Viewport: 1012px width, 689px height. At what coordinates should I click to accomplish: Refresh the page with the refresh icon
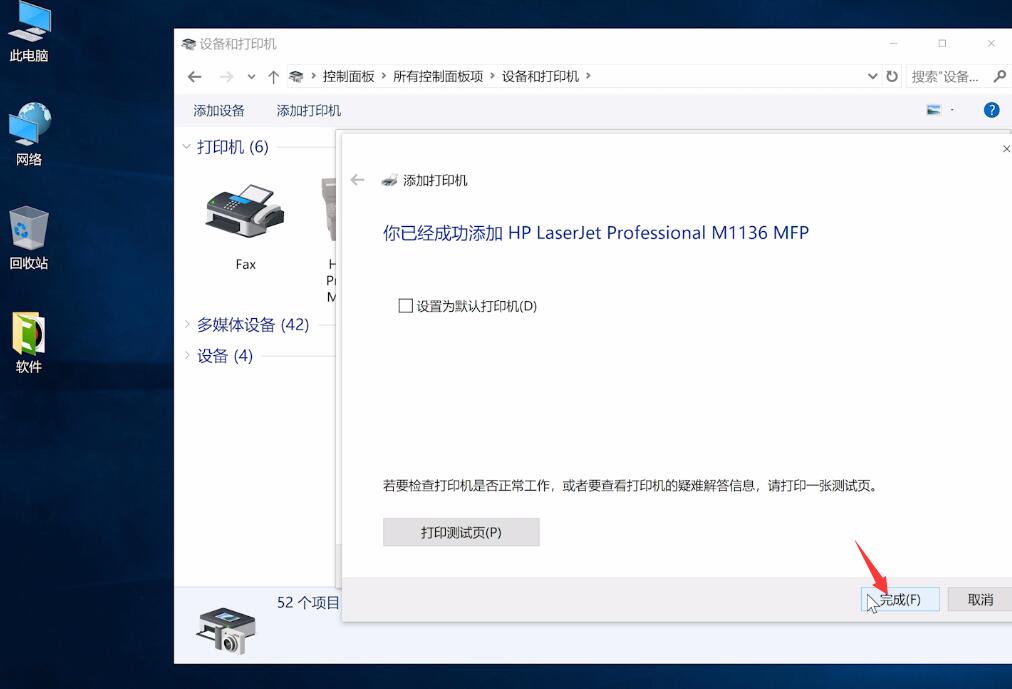[x=890, y=76]
